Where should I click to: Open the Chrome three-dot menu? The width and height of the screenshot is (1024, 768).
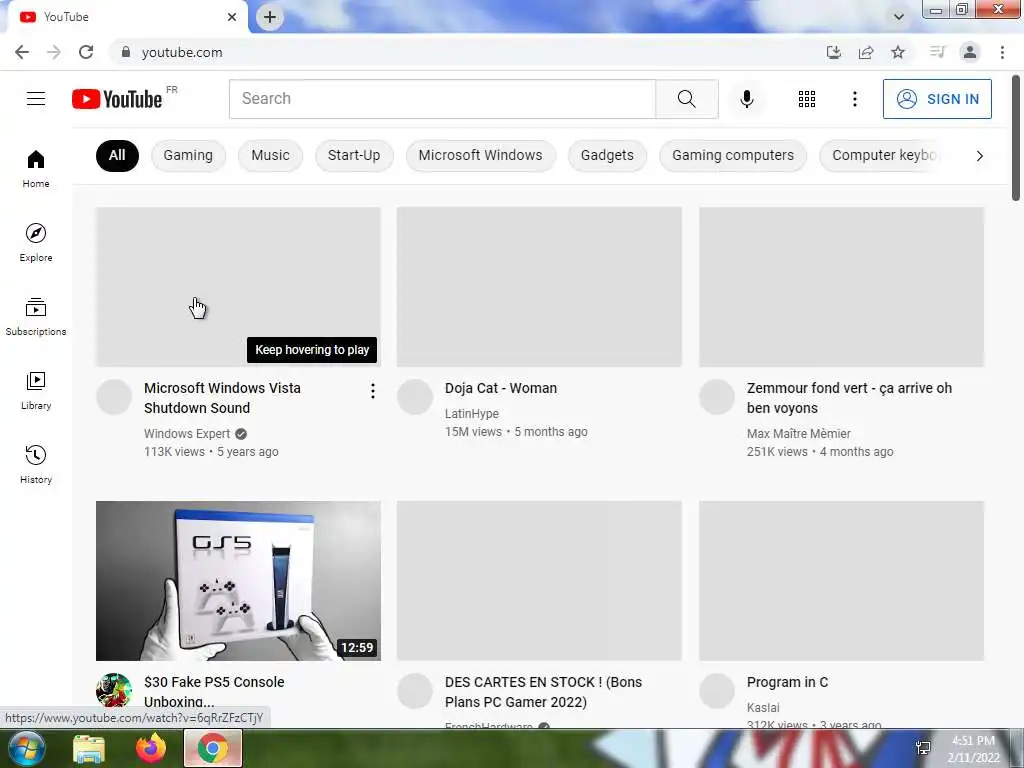1002,52
